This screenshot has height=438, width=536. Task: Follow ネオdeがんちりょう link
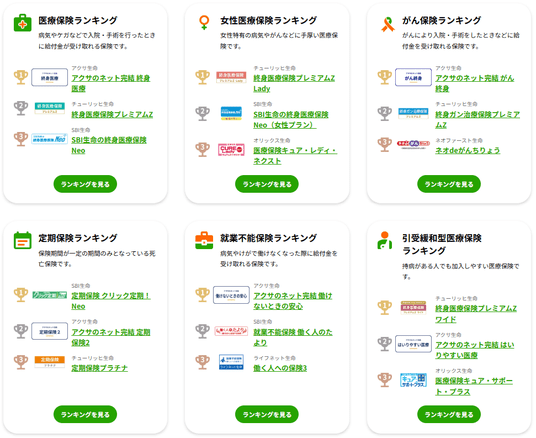tap(467, 150)
